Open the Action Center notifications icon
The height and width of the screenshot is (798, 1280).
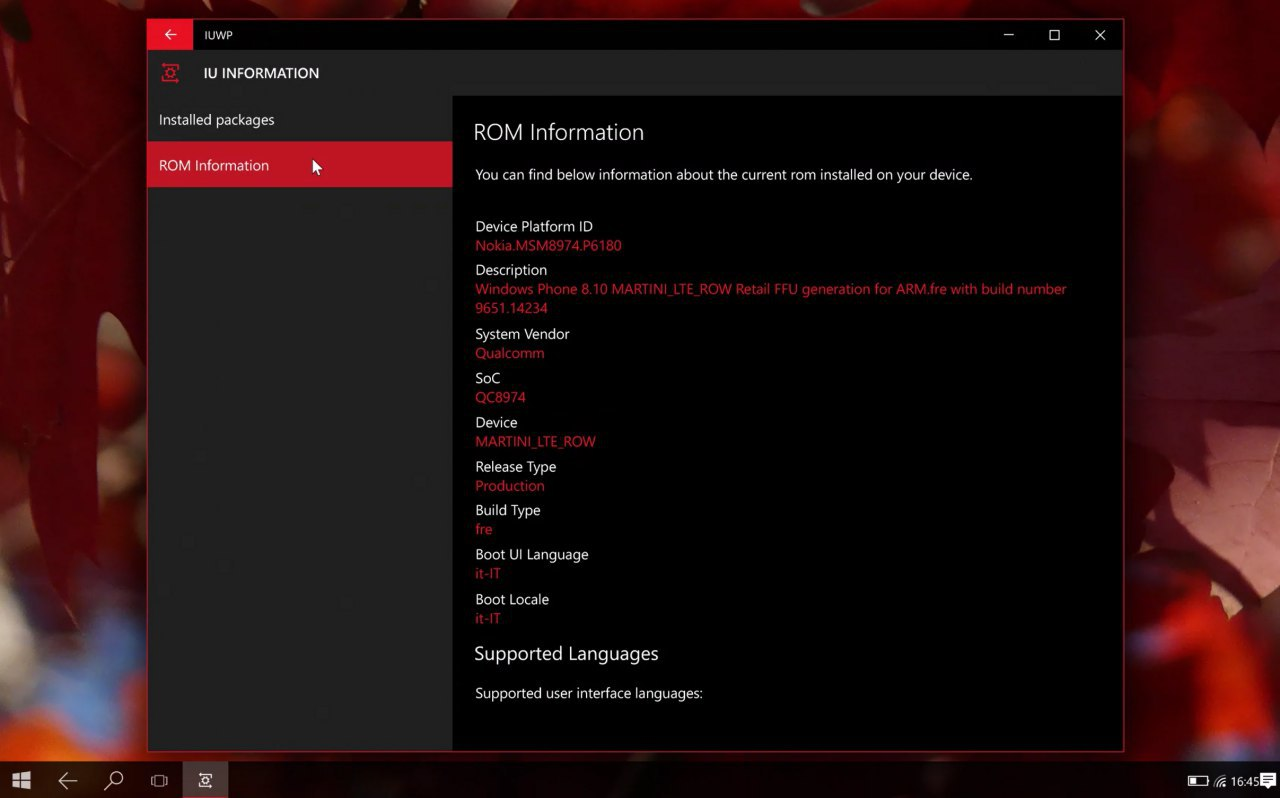click(x=1269, y=781)
